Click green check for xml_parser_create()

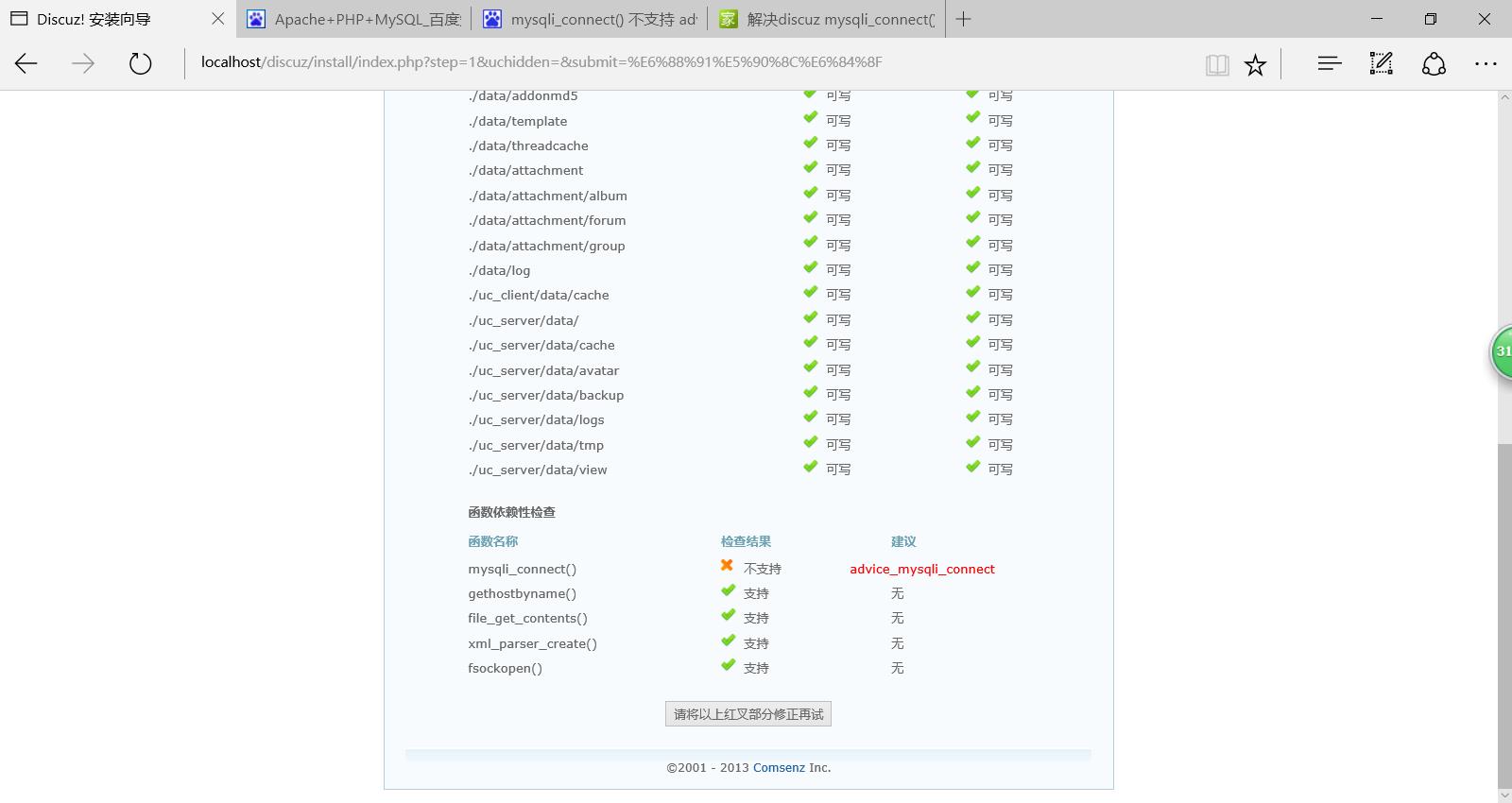point(728,641)
